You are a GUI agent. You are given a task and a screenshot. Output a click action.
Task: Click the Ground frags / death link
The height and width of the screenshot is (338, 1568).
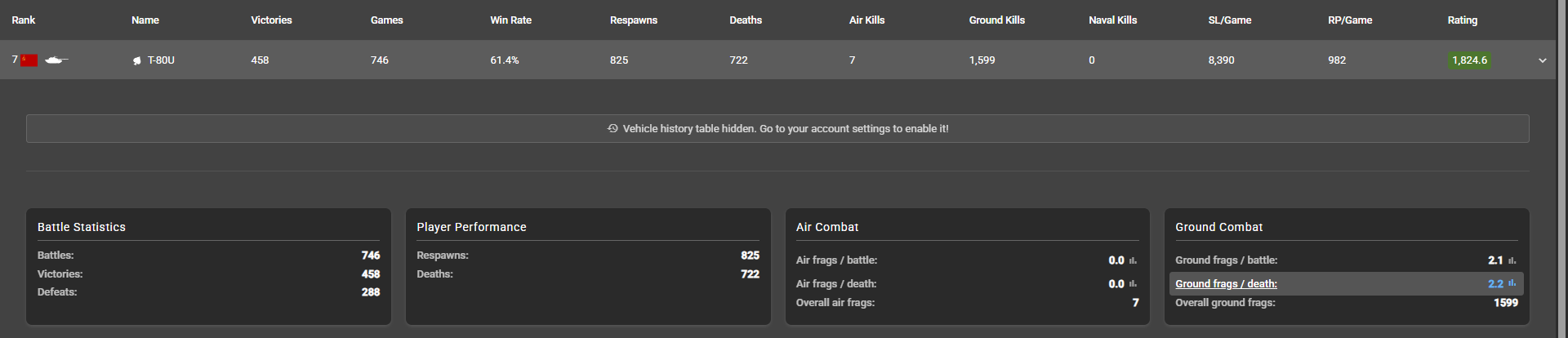click(x=1226, y=284)
